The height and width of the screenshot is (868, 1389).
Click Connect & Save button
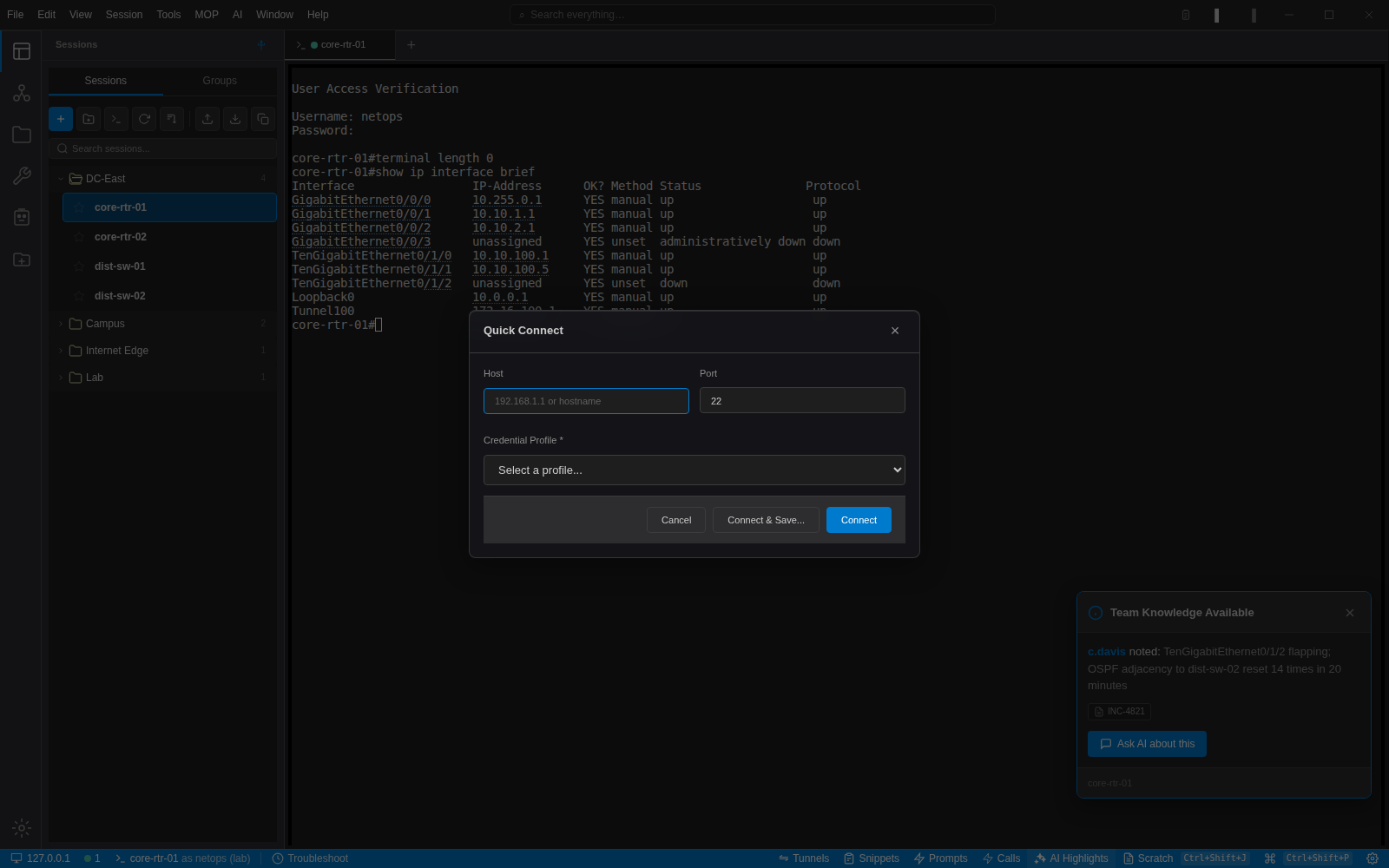click(766, 520)
